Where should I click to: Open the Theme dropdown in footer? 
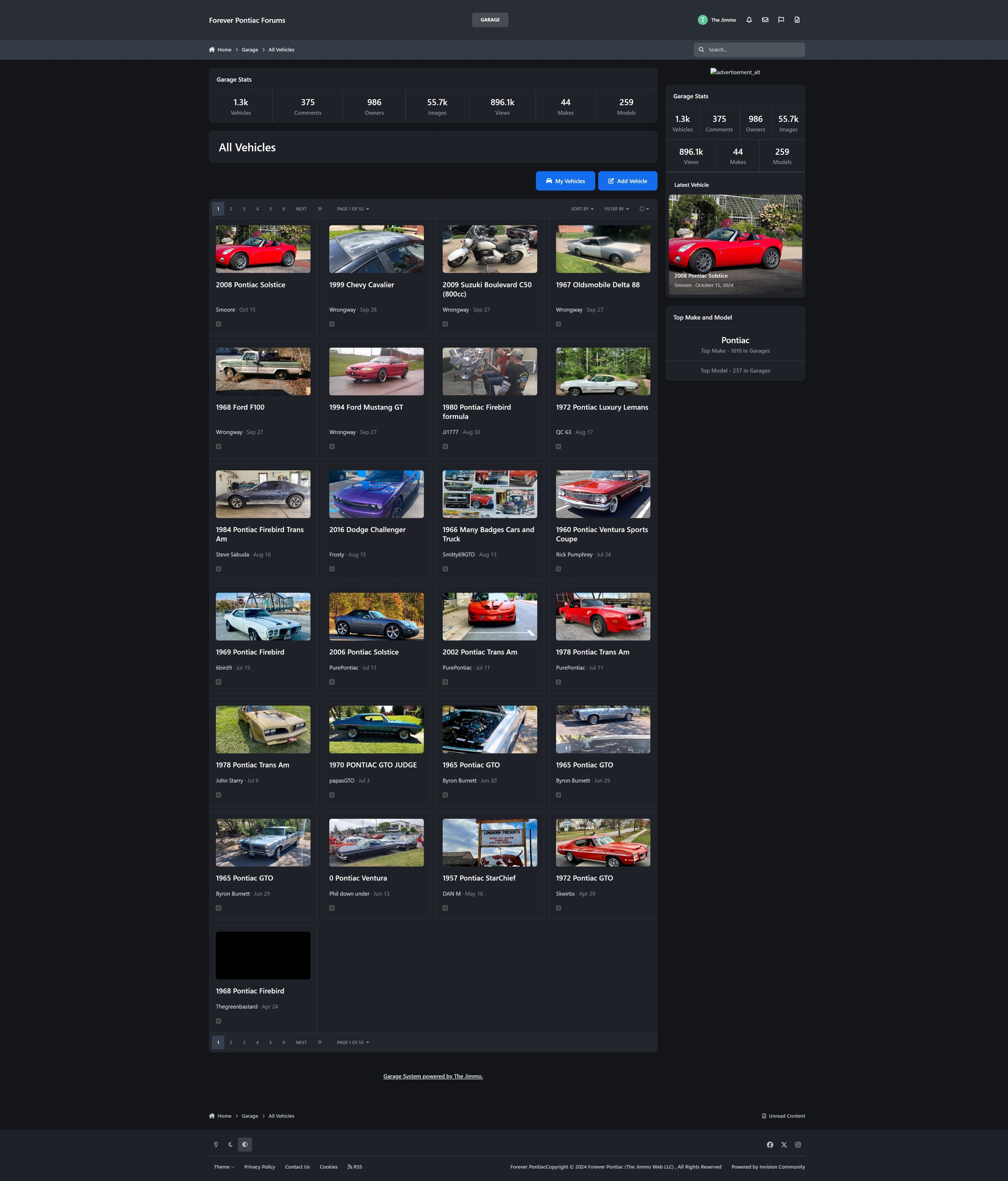pos(224,1167)
